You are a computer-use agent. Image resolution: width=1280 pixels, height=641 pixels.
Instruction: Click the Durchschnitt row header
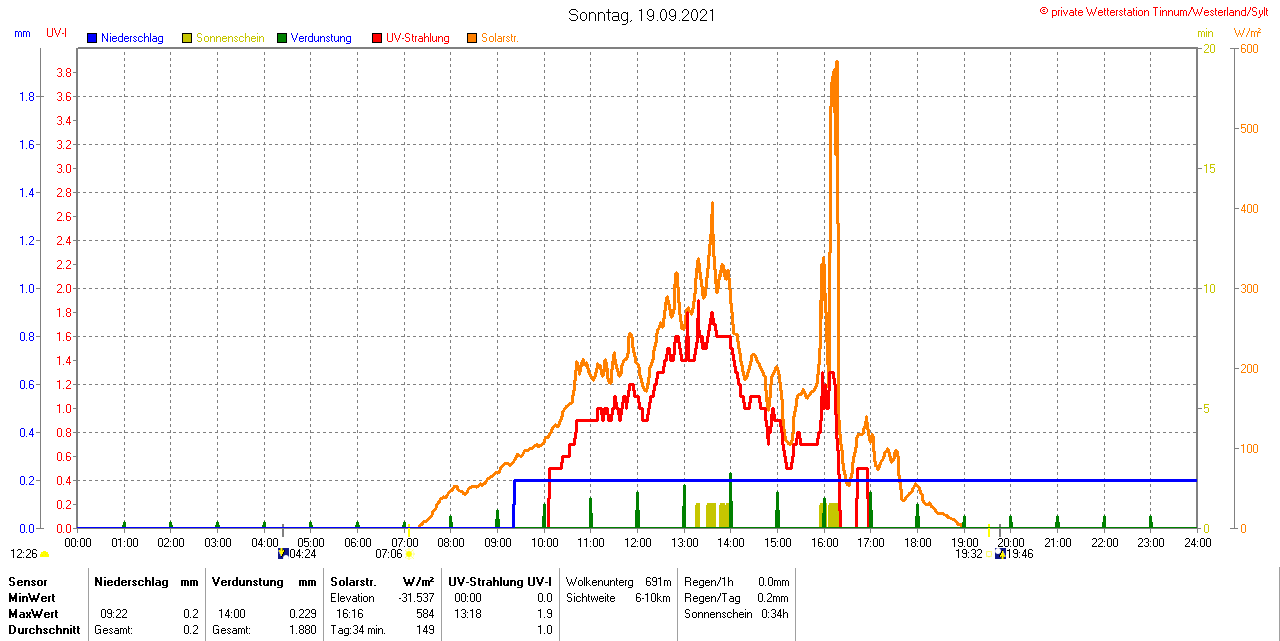coord(44,630)
